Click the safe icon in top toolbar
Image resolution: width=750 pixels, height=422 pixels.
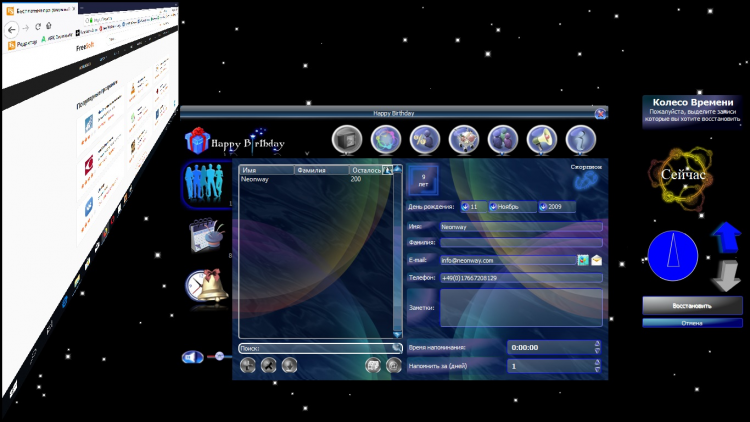point(346,139)
